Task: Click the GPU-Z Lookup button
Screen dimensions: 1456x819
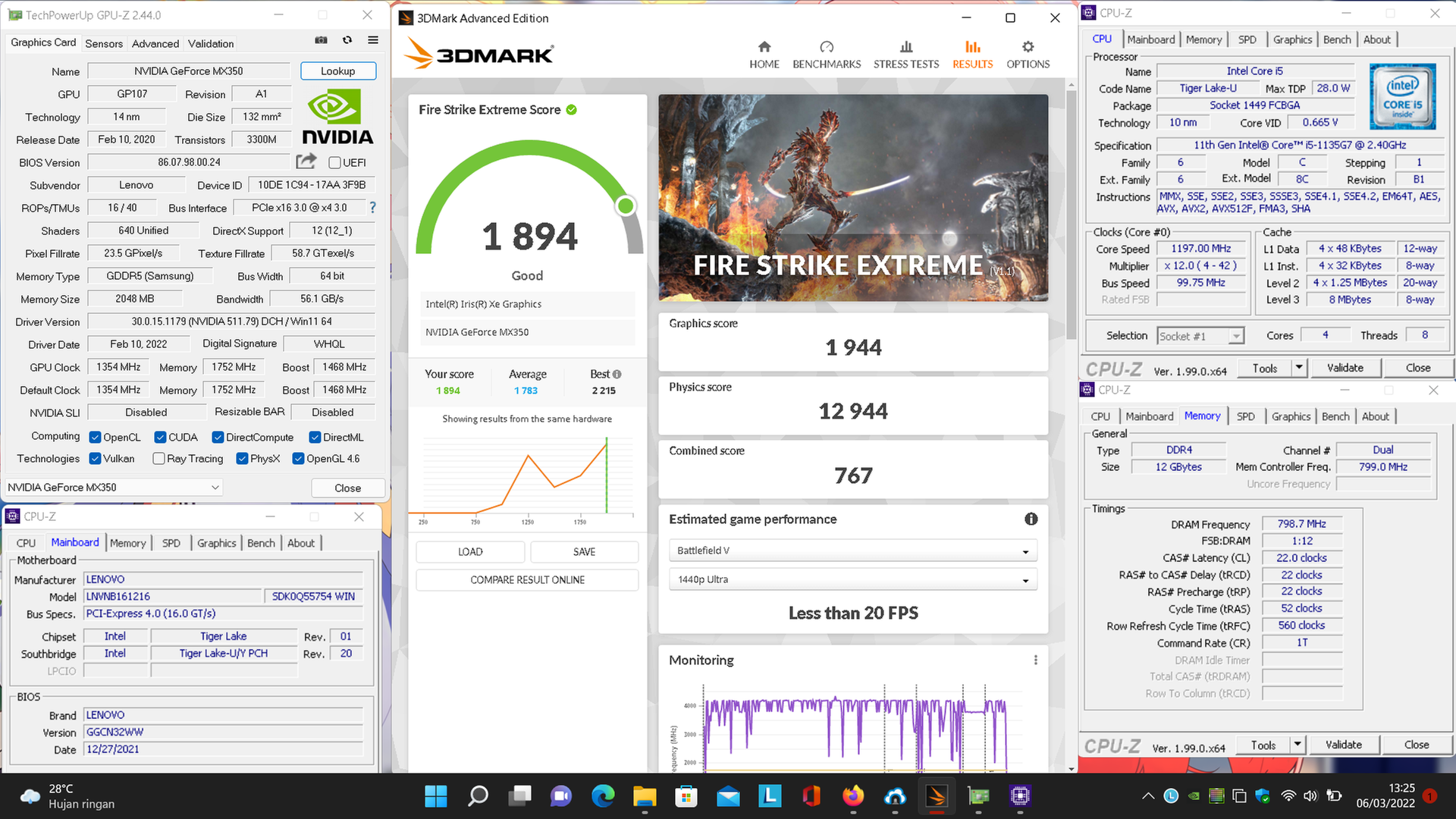Action: pyautogui.click(x=338, y=71)
